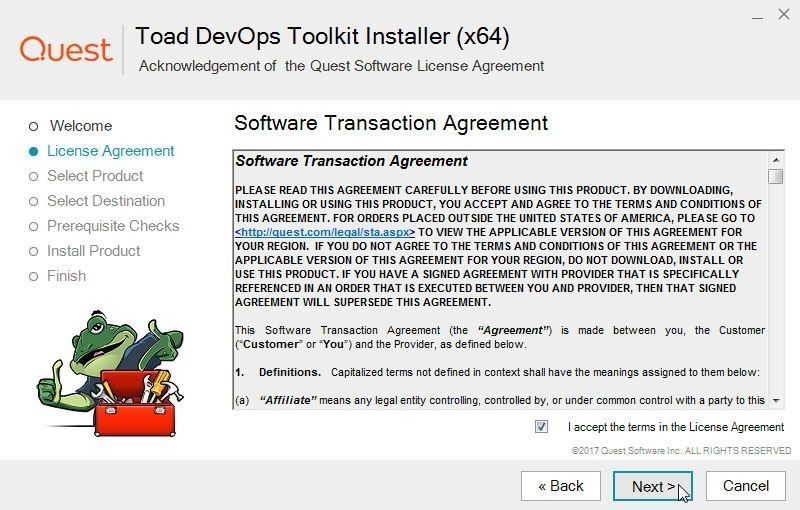The width and height of the screenshot is (800, 510).
Task: Click the Quest logo
Action: [66, 49]
